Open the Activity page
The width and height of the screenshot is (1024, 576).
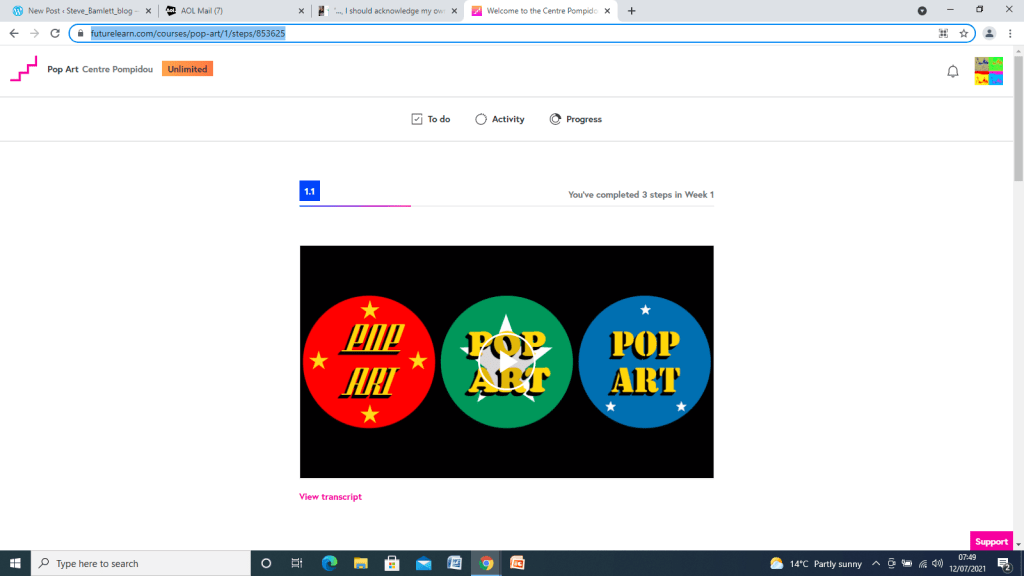tap(499, 119)
